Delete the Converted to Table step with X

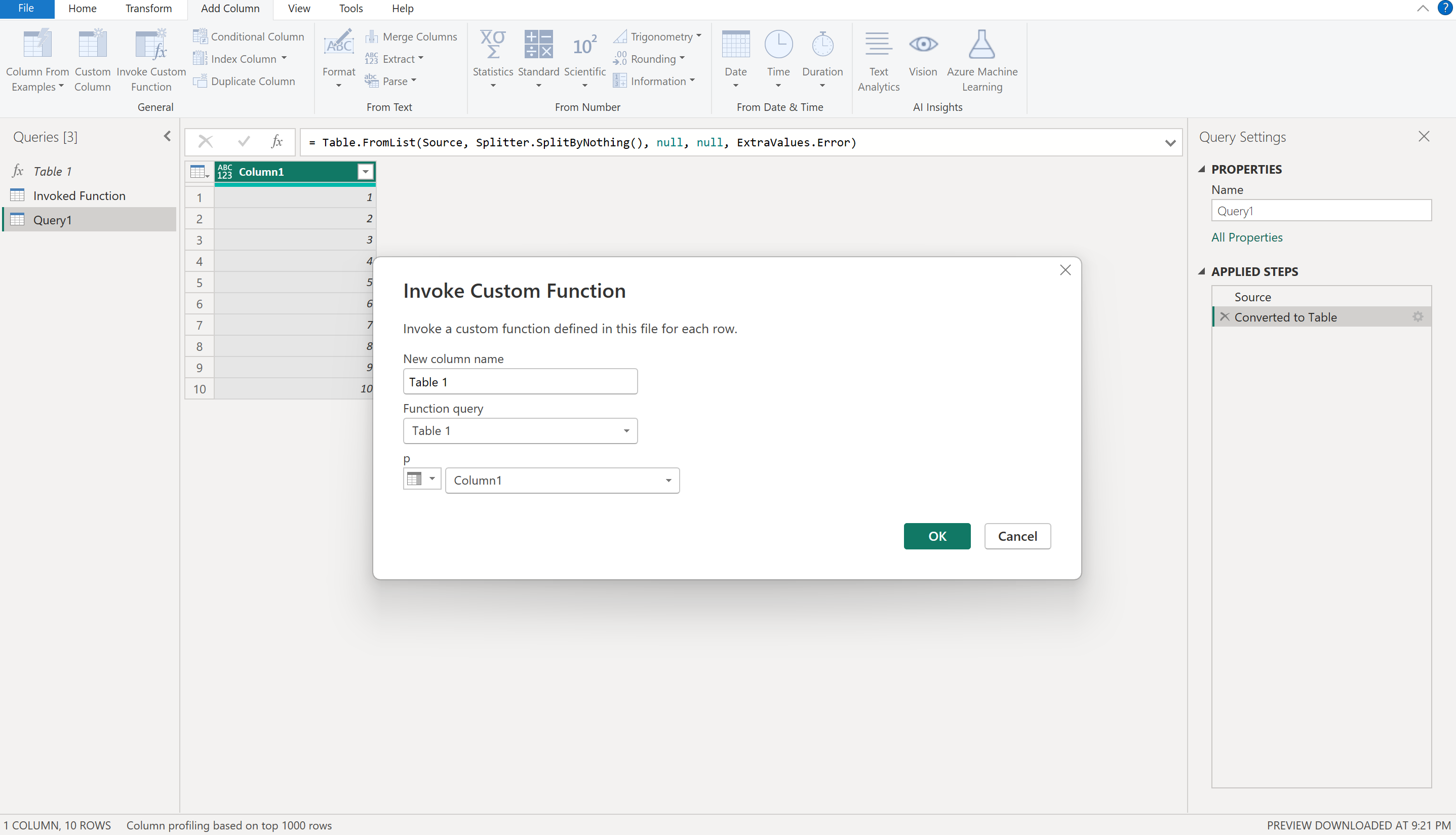tap(1225, 317)
